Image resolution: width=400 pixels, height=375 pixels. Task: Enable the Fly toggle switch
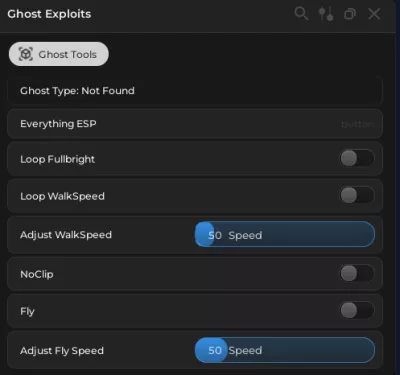357,310
